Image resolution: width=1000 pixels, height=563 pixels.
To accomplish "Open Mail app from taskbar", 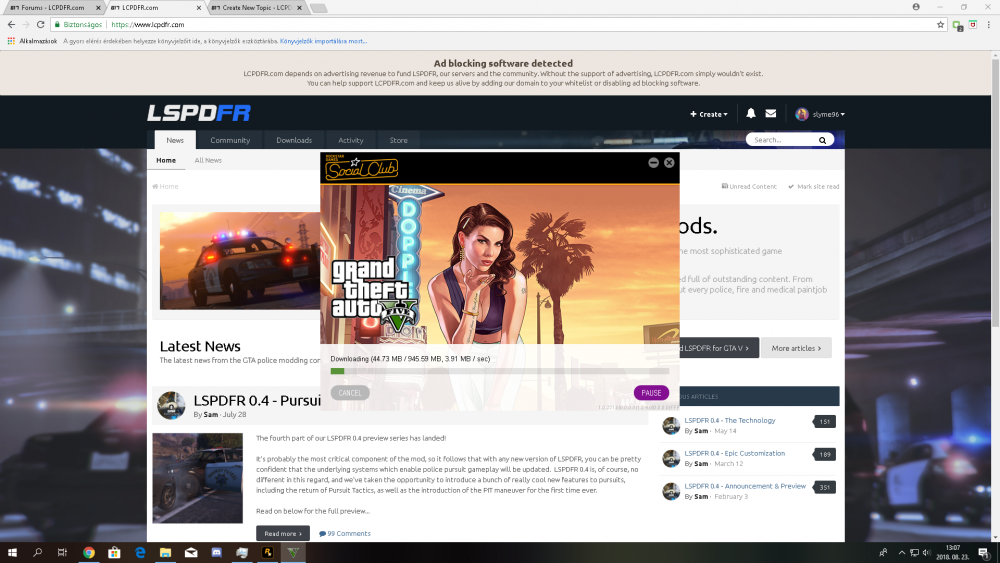I will coord(191,552).
